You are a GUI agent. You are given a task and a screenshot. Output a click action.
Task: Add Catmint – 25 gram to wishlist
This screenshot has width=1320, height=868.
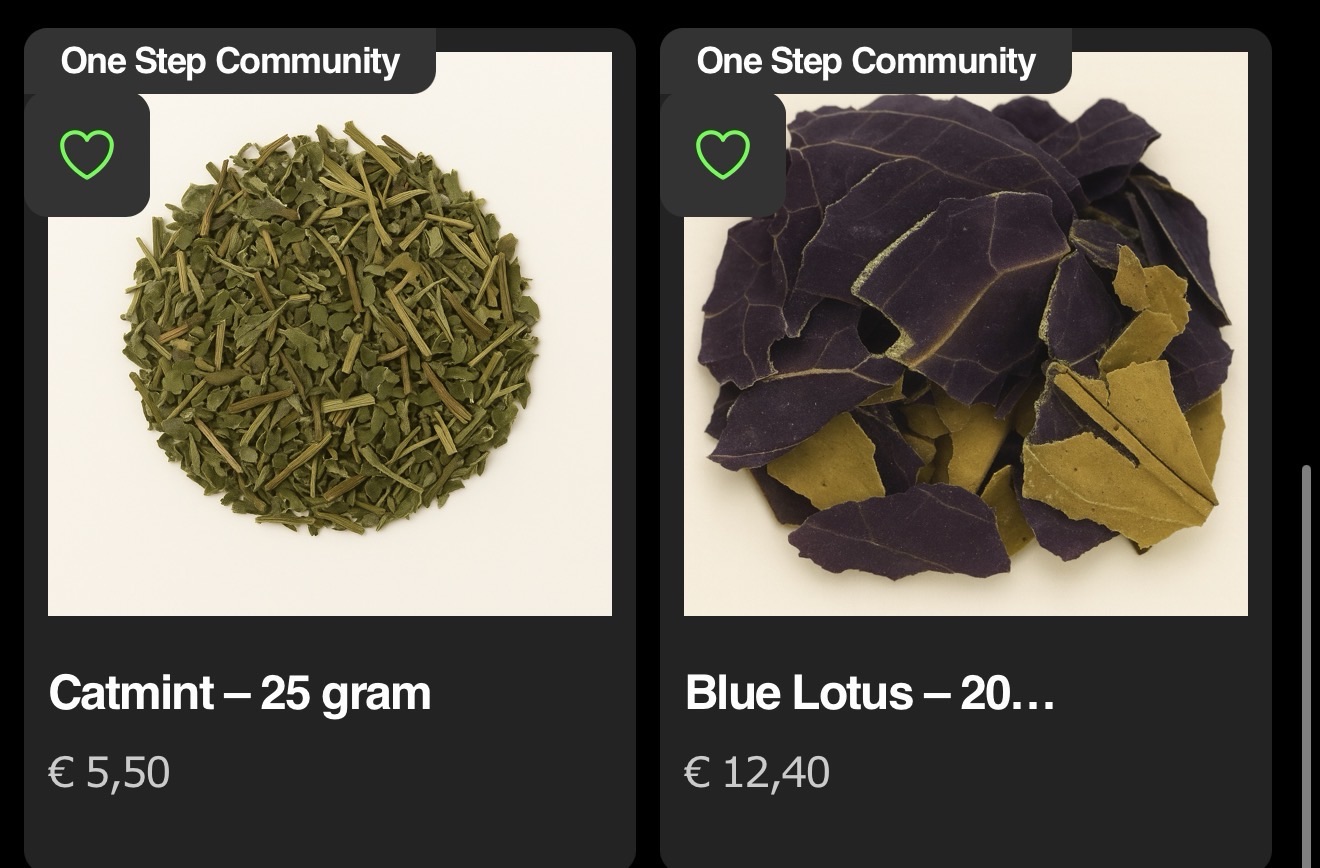(87, 155)
